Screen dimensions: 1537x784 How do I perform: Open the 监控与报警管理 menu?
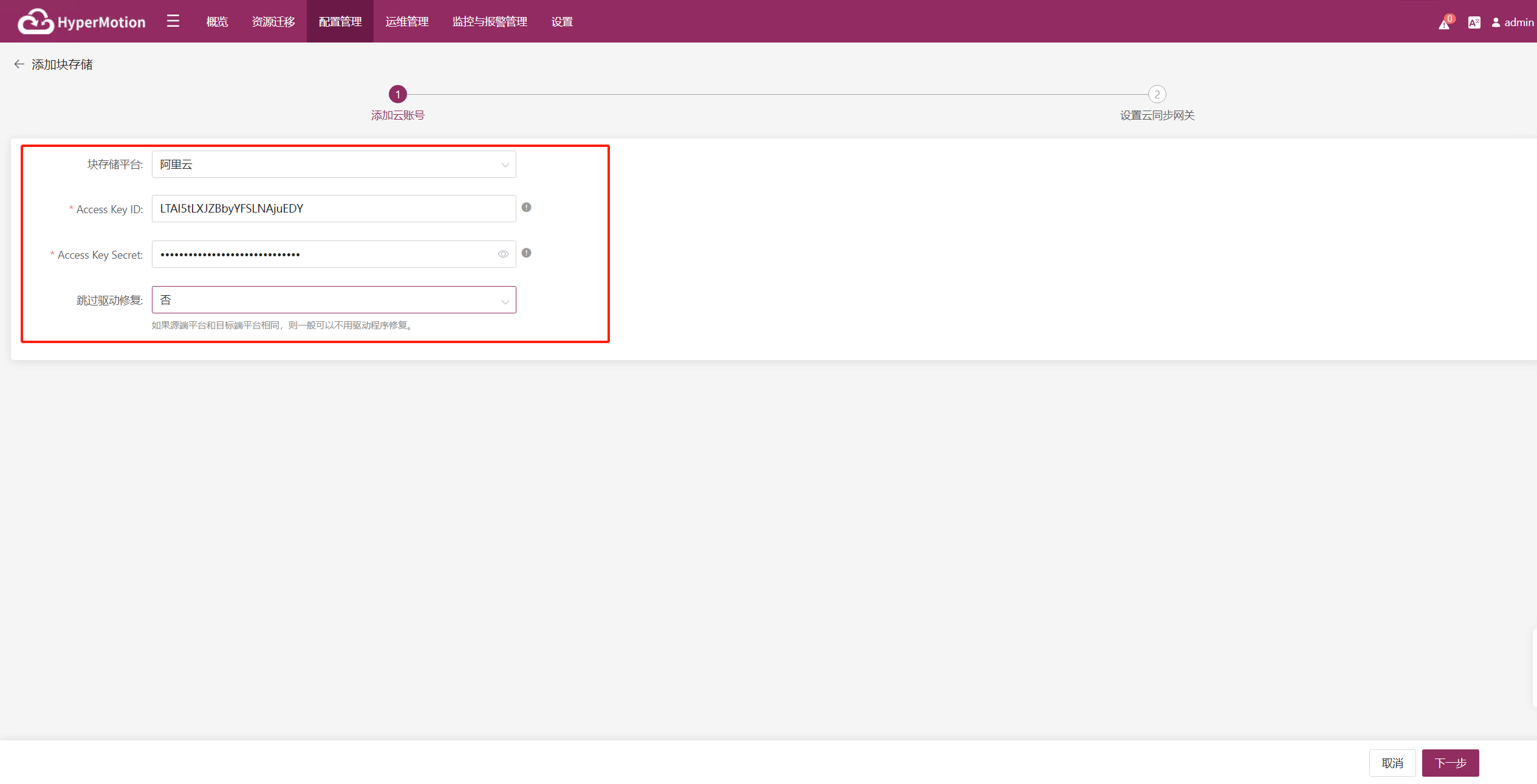(x=490, y=22)
